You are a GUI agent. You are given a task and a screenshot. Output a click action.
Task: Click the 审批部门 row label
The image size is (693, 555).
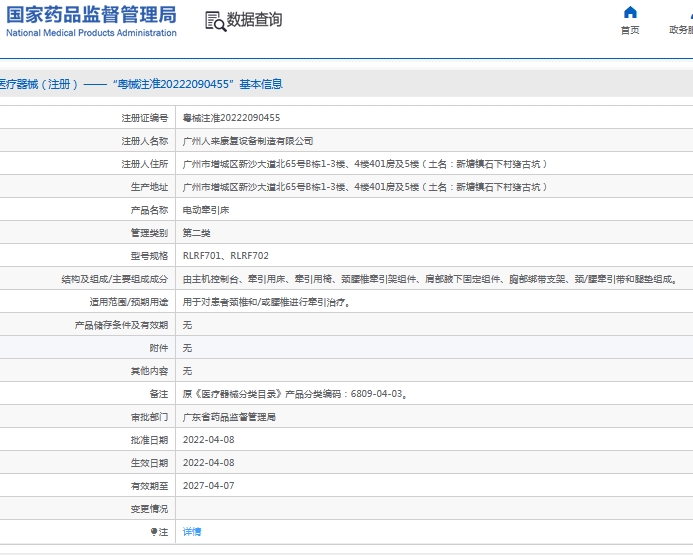point(149,417)
